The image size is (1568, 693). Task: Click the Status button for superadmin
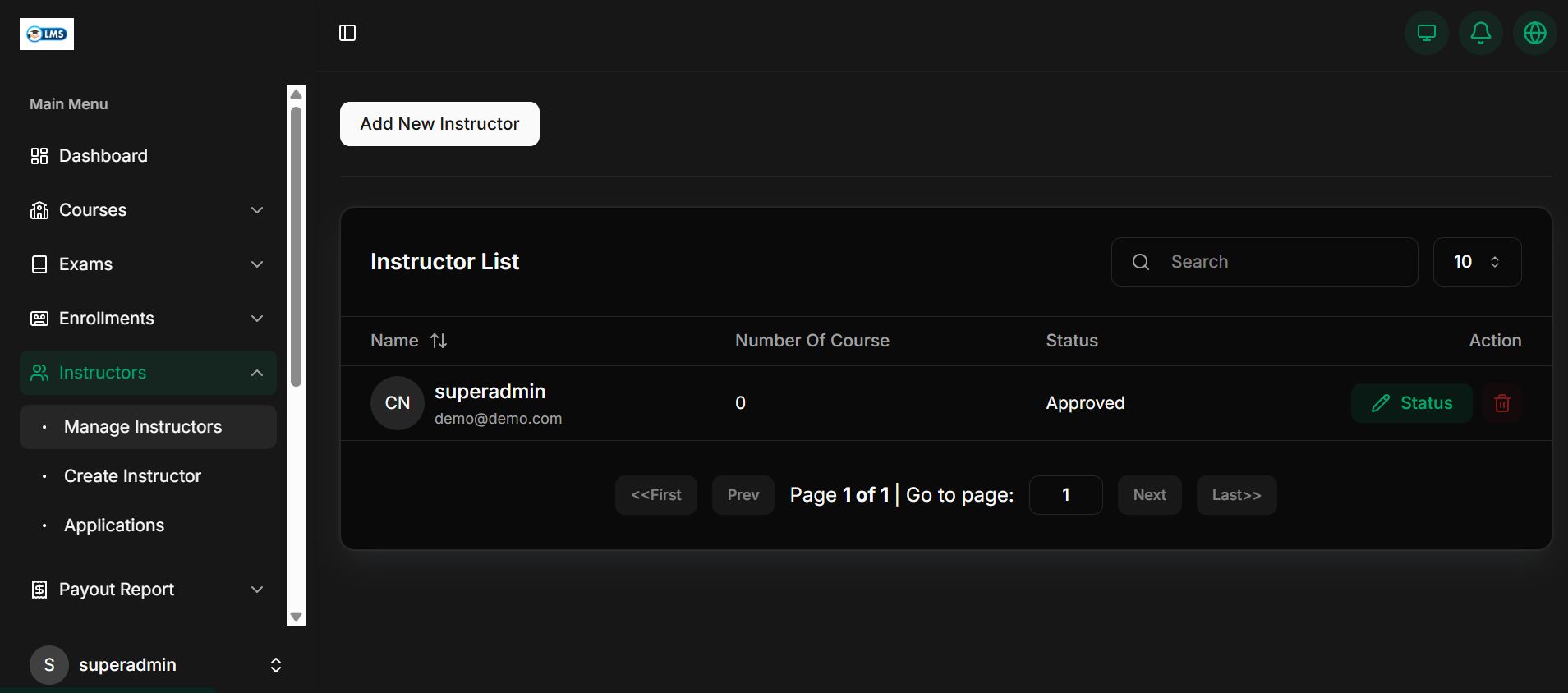(1411, 403)
